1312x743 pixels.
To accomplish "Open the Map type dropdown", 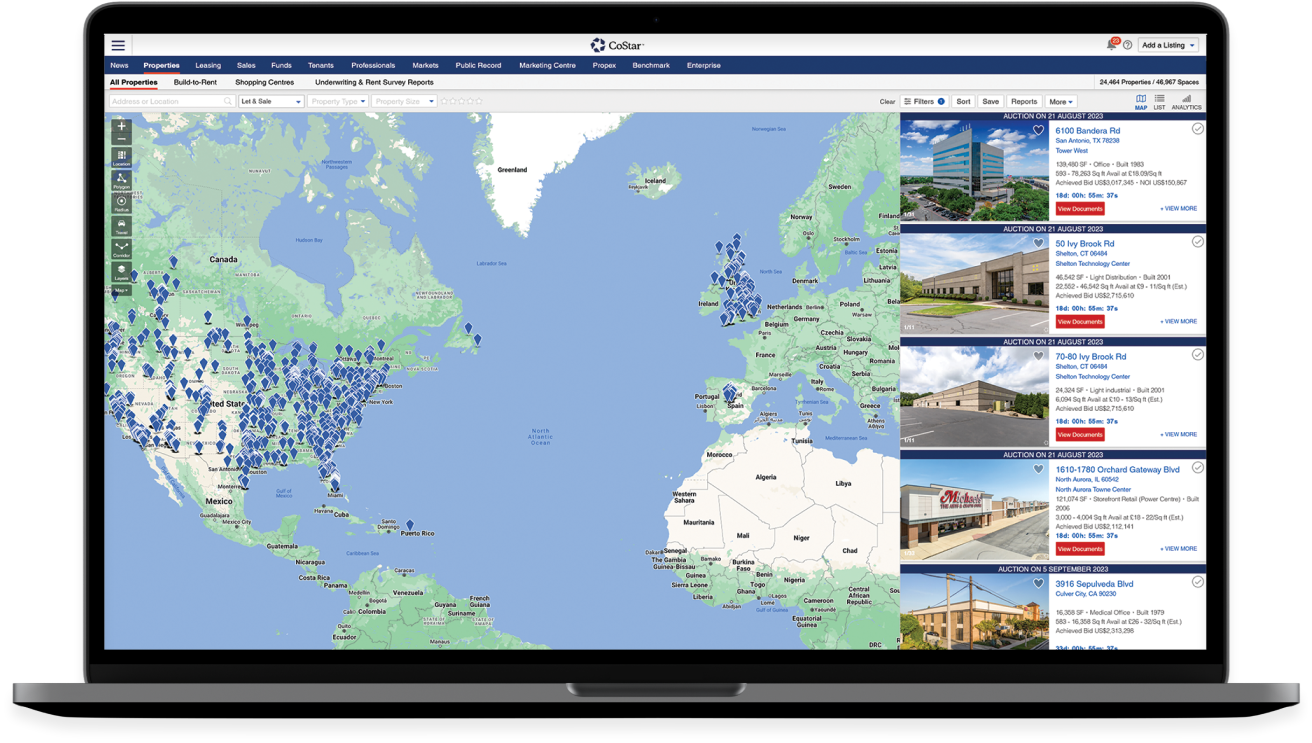I will tap(121, 290).
